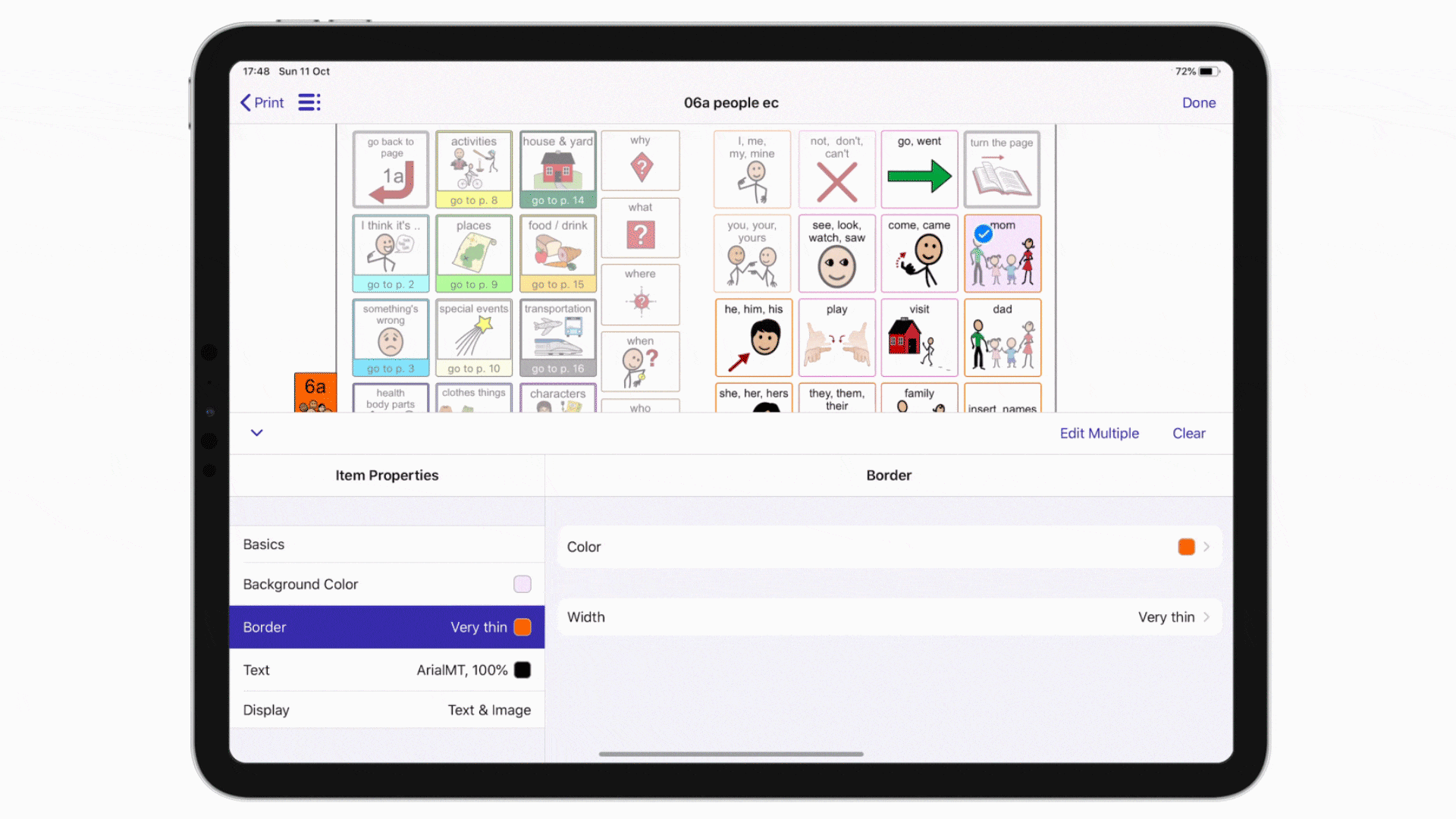Select the 'see, look, watch, saw' icon

click(837, 253)
